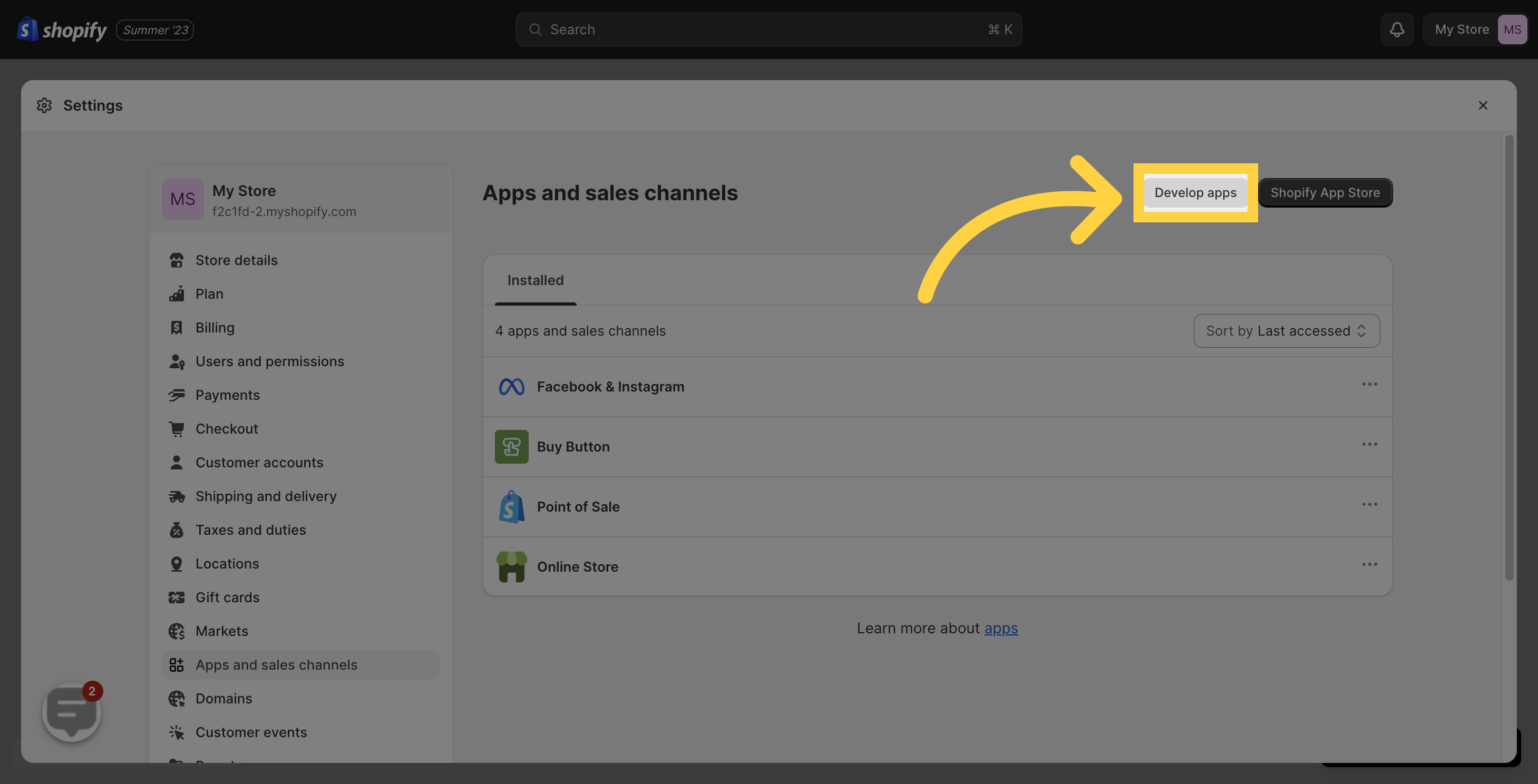The width and height of the screenshot is (1538, 784).
Task: Open the My Store account menu
Action: click(x=1474, y=29)
